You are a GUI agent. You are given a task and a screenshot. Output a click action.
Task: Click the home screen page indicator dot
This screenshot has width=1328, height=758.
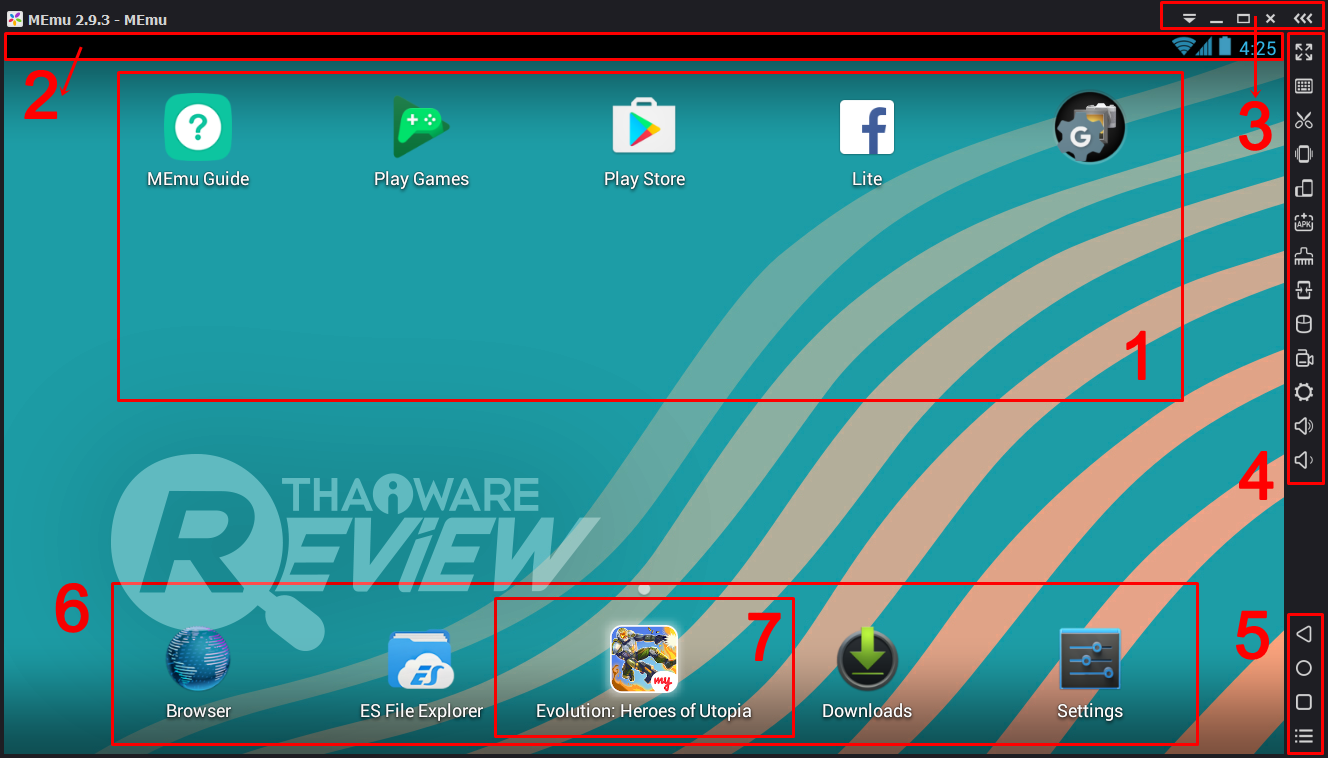644,590
